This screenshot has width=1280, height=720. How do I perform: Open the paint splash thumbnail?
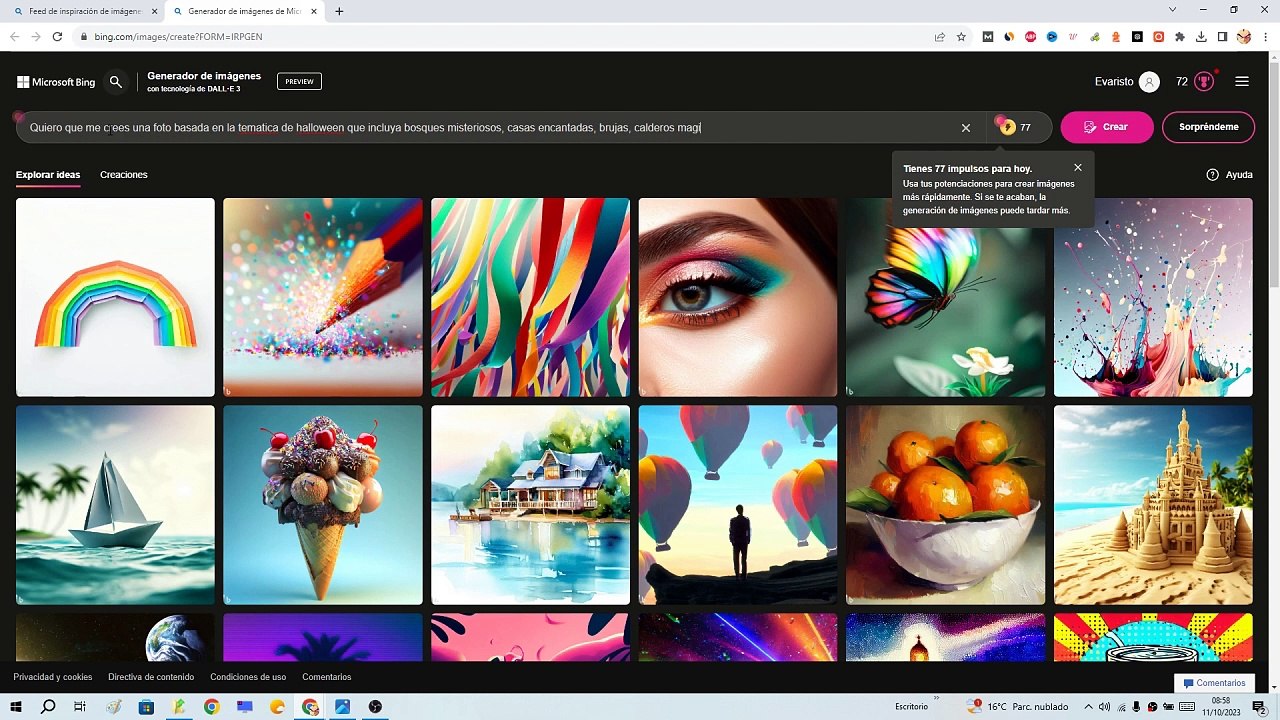(x=1153, y=297)
